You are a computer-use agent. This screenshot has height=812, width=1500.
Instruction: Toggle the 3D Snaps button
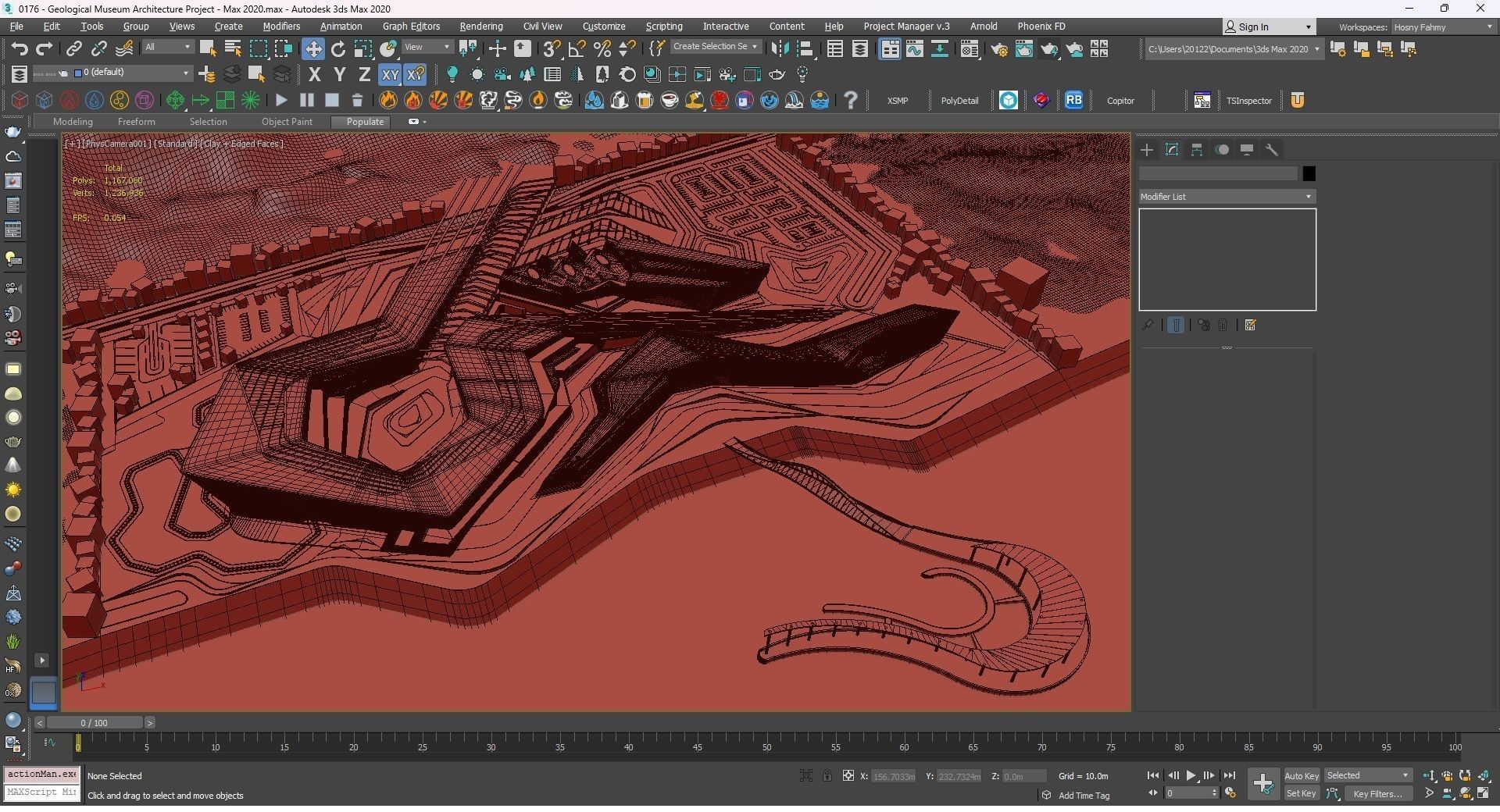click(551, 49)
